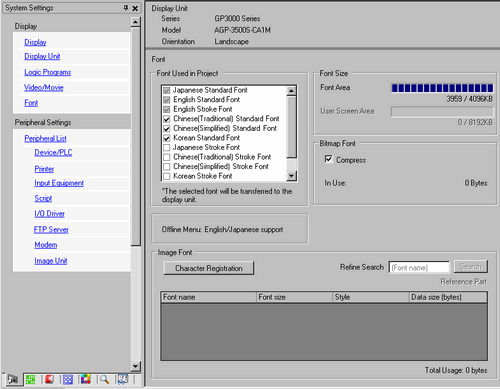Click the Font Area usage bar
The width and height of the screenshot is (500, 389).
(442, 88)
